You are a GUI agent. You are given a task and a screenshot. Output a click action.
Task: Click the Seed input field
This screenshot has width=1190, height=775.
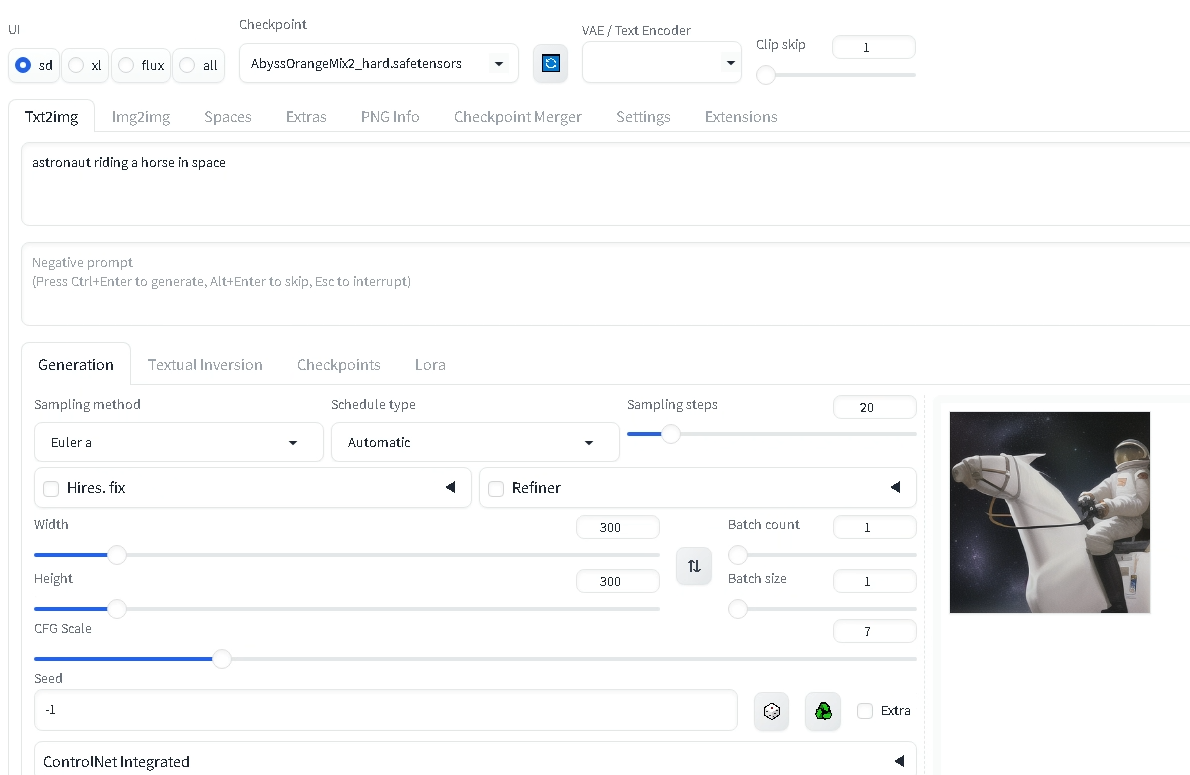point(386,710)
